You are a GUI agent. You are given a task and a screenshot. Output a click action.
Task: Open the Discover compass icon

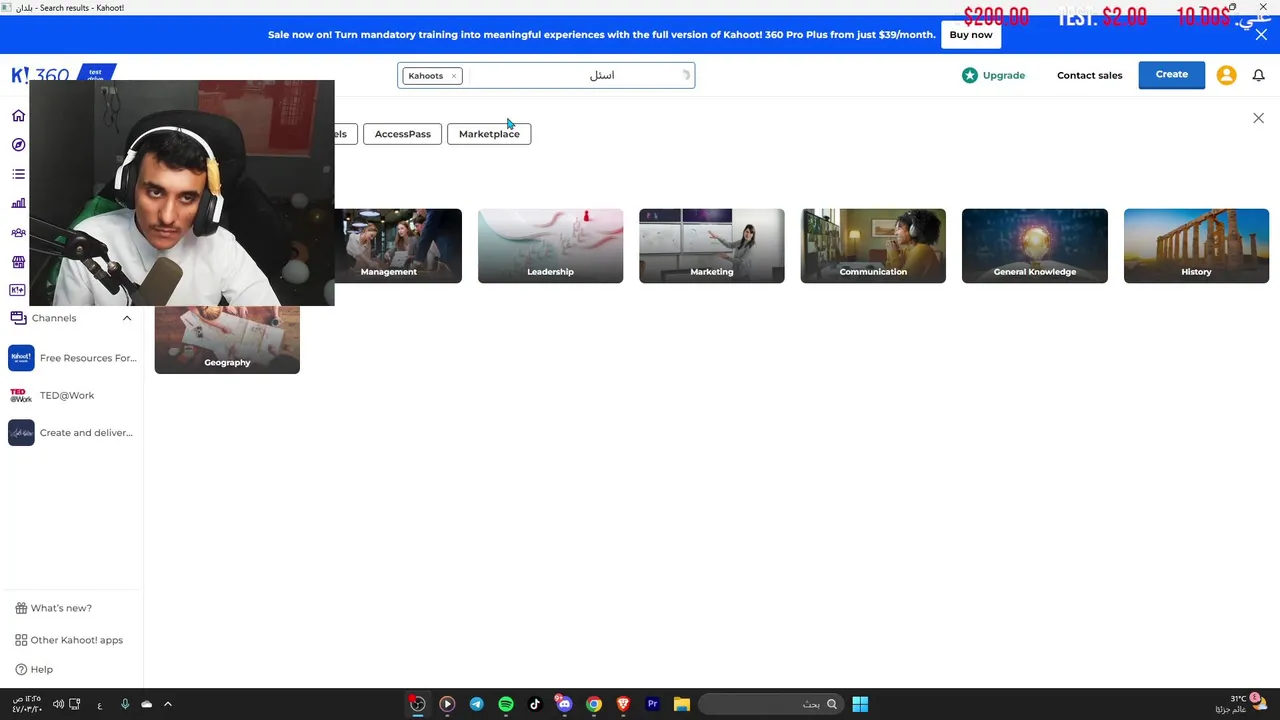click(x=18, y=145)
